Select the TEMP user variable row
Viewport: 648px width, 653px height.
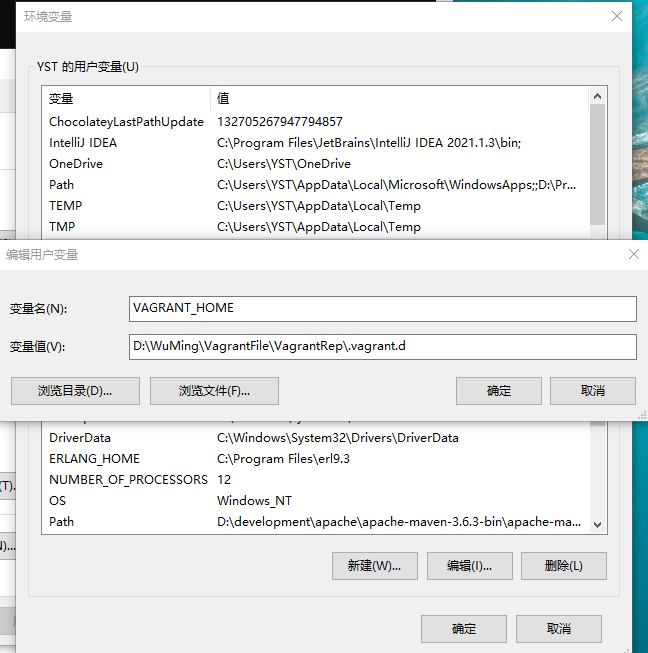click(x=316, y=206)
